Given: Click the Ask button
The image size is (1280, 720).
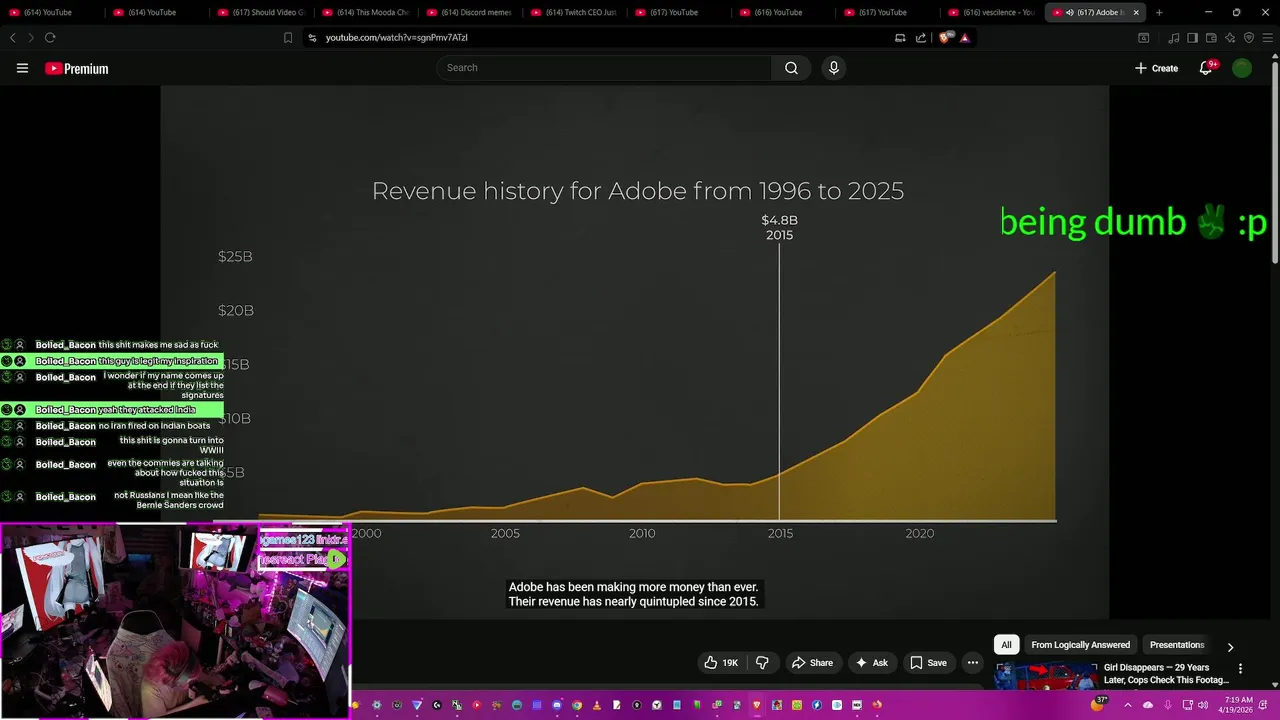Looking at the screenshot, I should pyautogui.click(x=871, y=663).
